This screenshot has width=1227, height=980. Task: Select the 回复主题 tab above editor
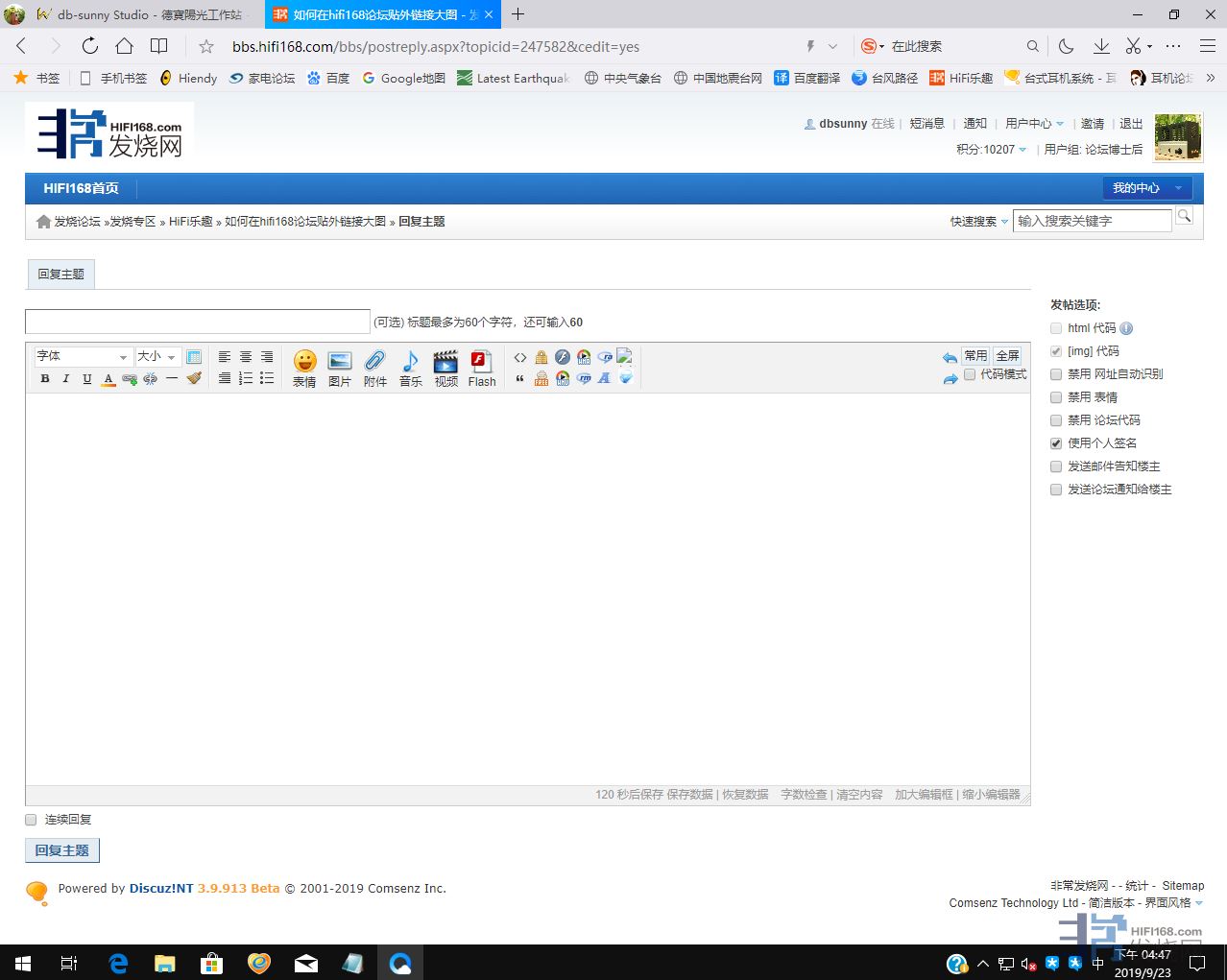[x=60, y=275]
